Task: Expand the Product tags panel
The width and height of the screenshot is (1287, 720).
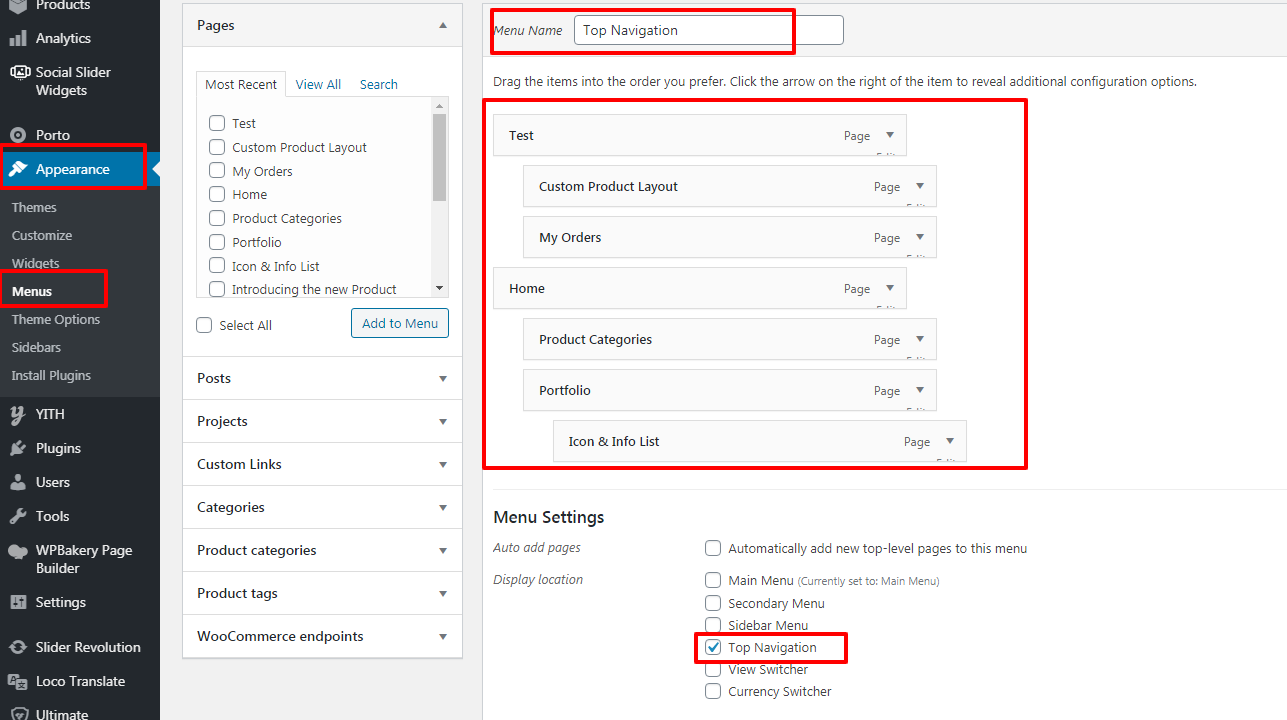Action: (443, 593)
